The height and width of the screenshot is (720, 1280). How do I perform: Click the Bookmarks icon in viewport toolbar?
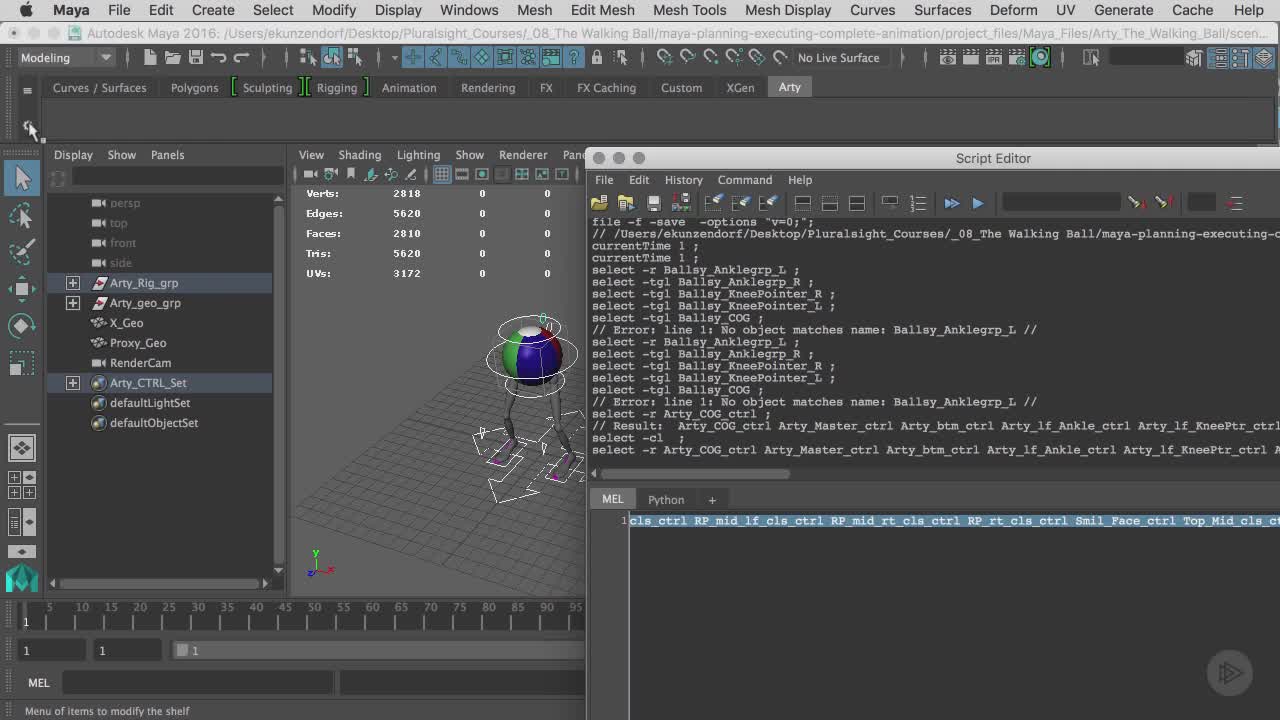click(353, 174)
